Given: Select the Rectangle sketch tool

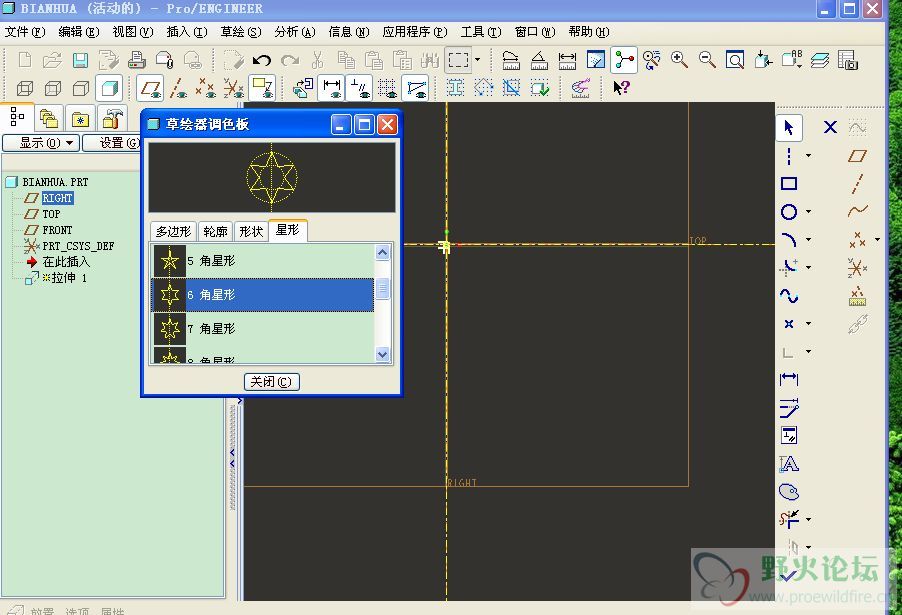Looking at the screenshot, I should (789, 184).
